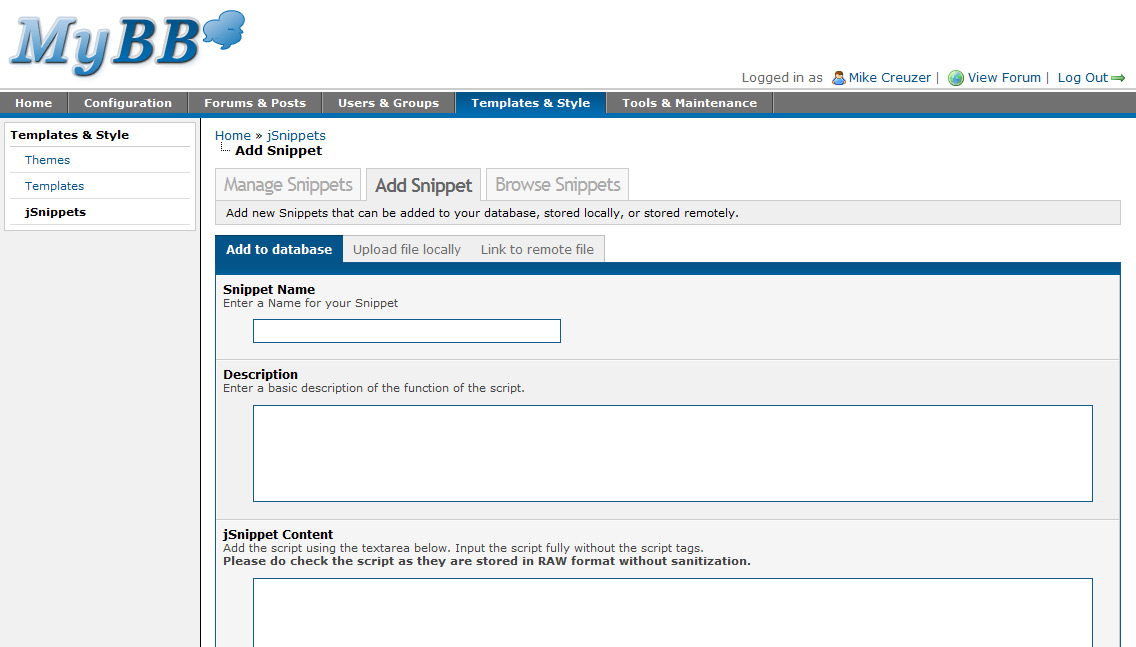Open the Configuration menu
The image size is (1136, 647).
[127, 103]
